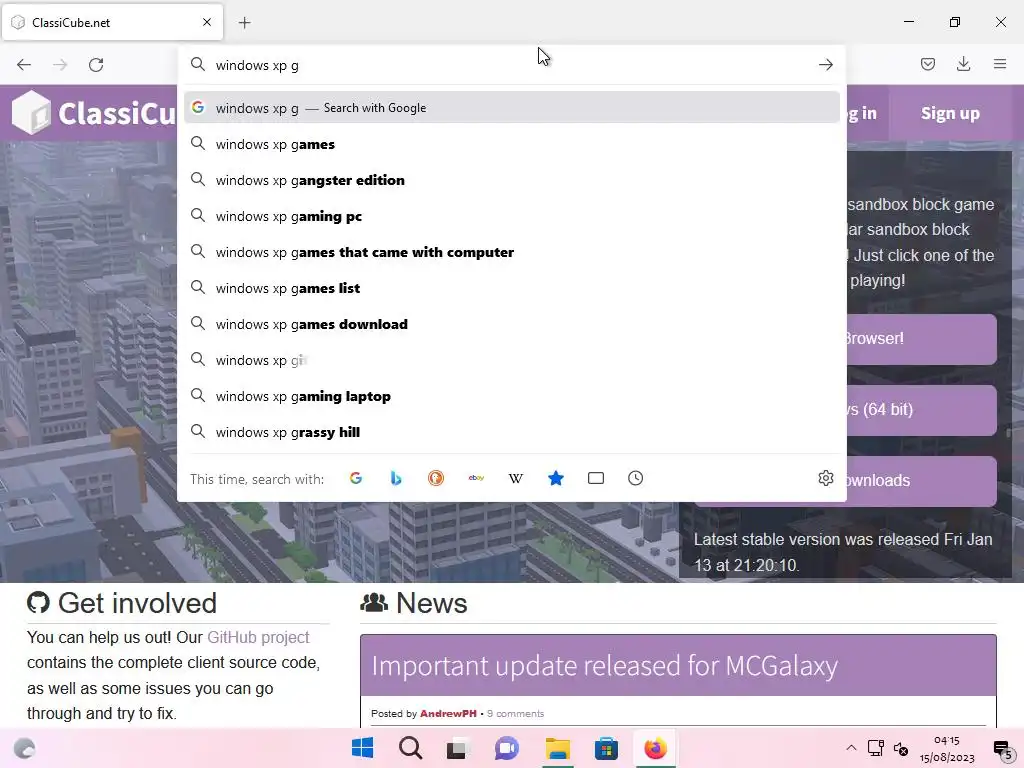Select suggestion 'windows xp grassy hill'
The width and height of the screenshot is (1024, 768).
[x=512, y=432]
